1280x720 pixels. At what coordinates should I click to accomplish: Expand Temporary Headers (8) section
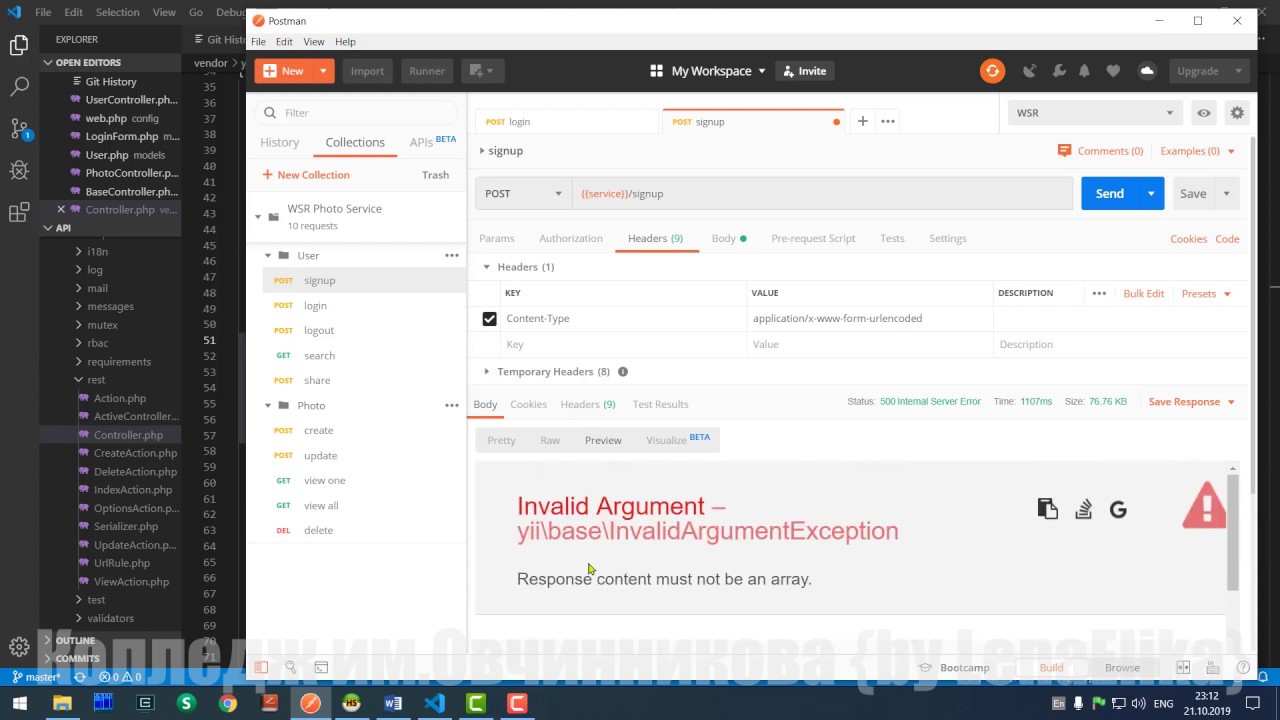click(487, 372)
